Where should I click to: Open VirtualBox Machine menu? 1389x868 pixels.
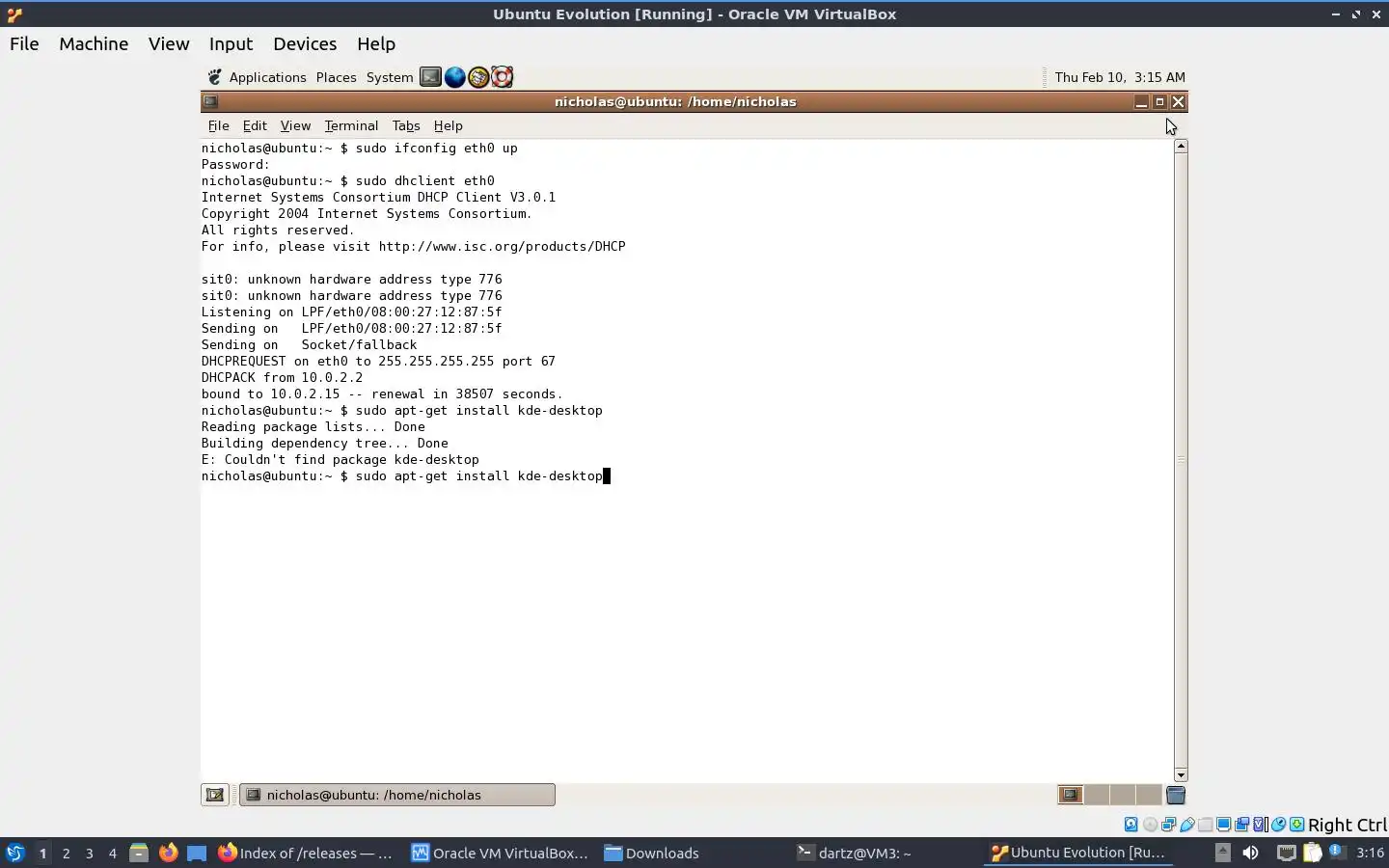[x=94, y=43]
